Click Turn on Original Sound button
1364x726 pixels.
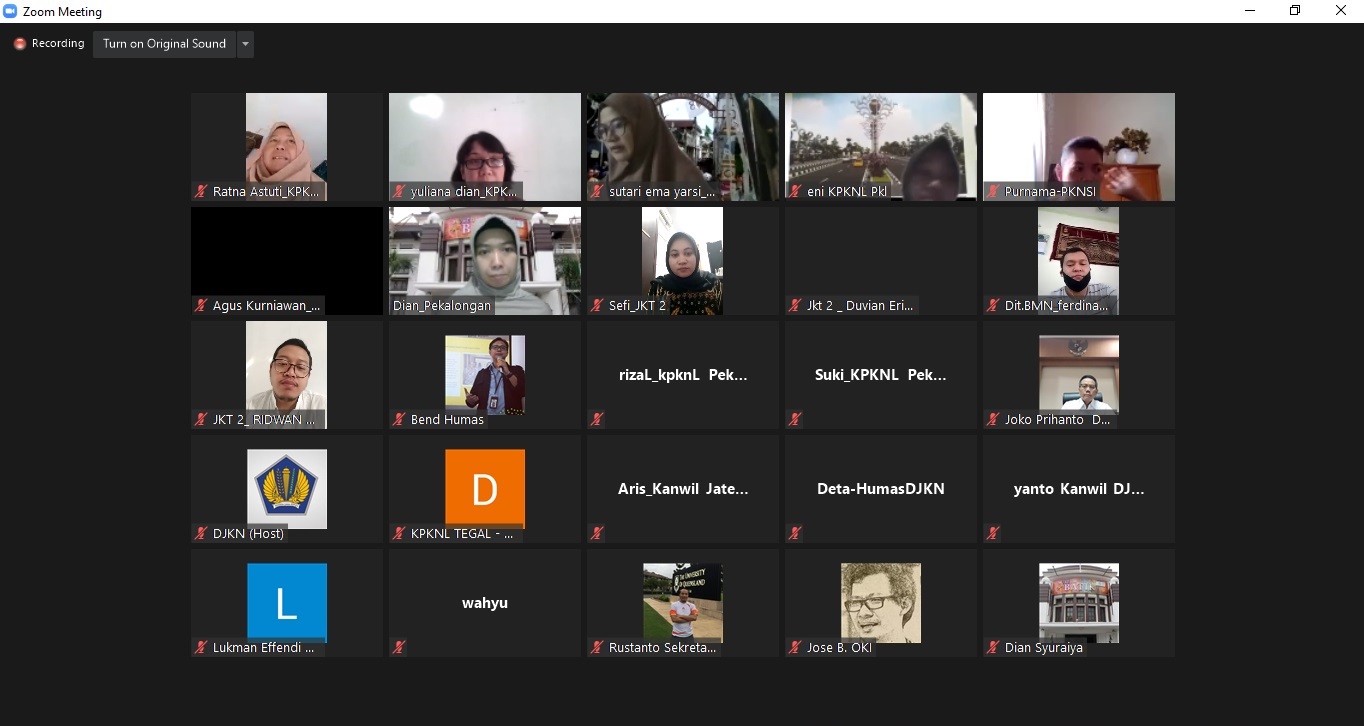pos(164,44)
